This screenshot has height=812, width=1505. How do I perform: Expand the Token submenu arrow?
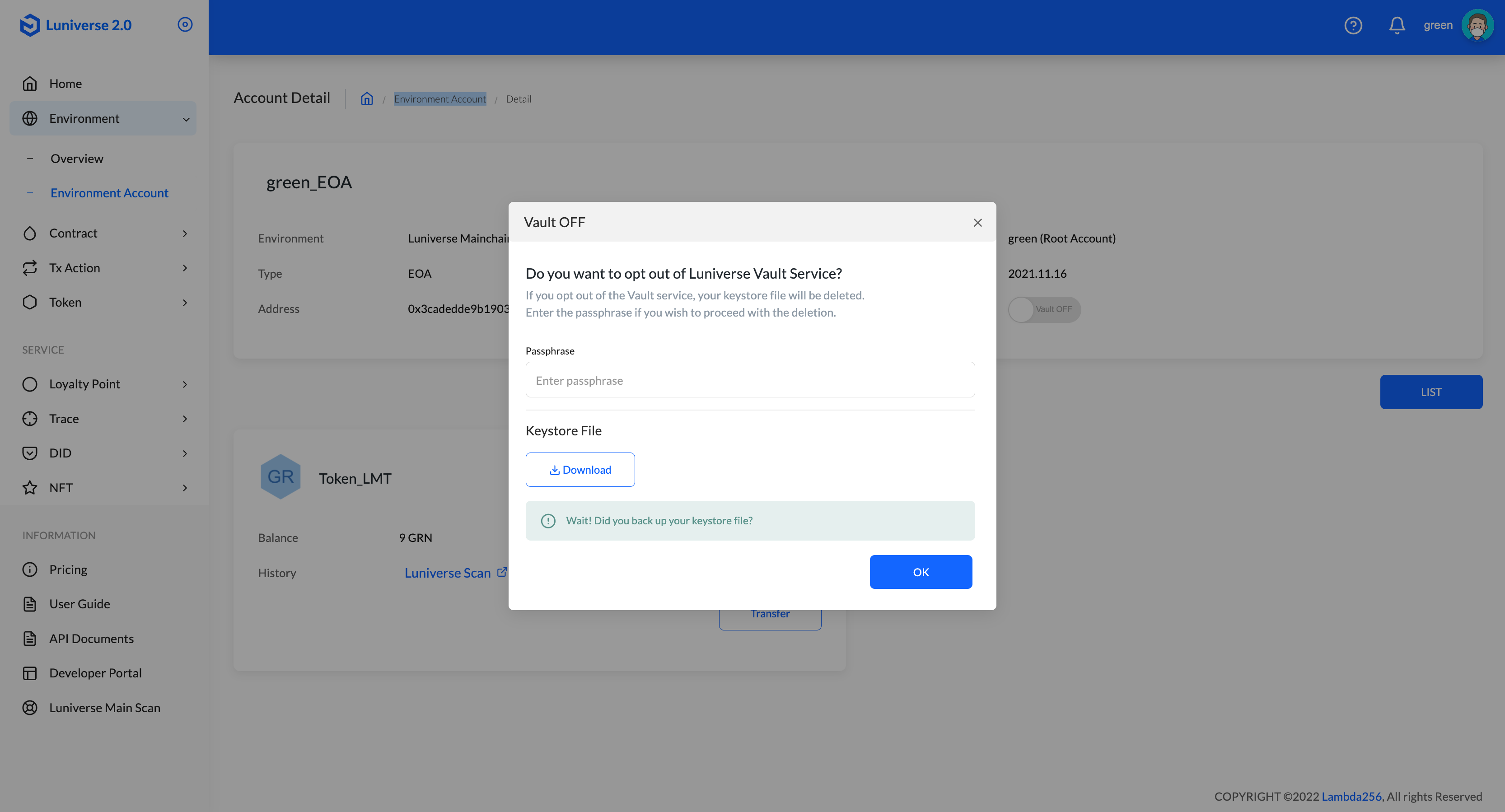(185, 302)
